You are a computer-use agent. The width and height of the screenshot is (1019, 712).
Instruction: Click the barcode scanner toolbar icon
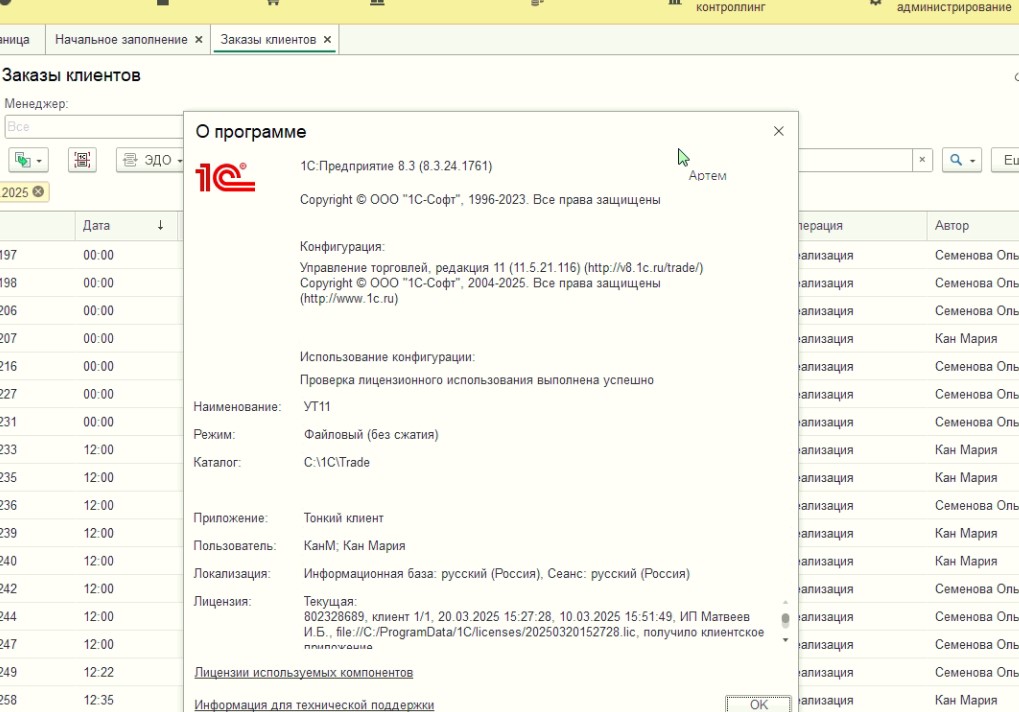pos(82,160)
